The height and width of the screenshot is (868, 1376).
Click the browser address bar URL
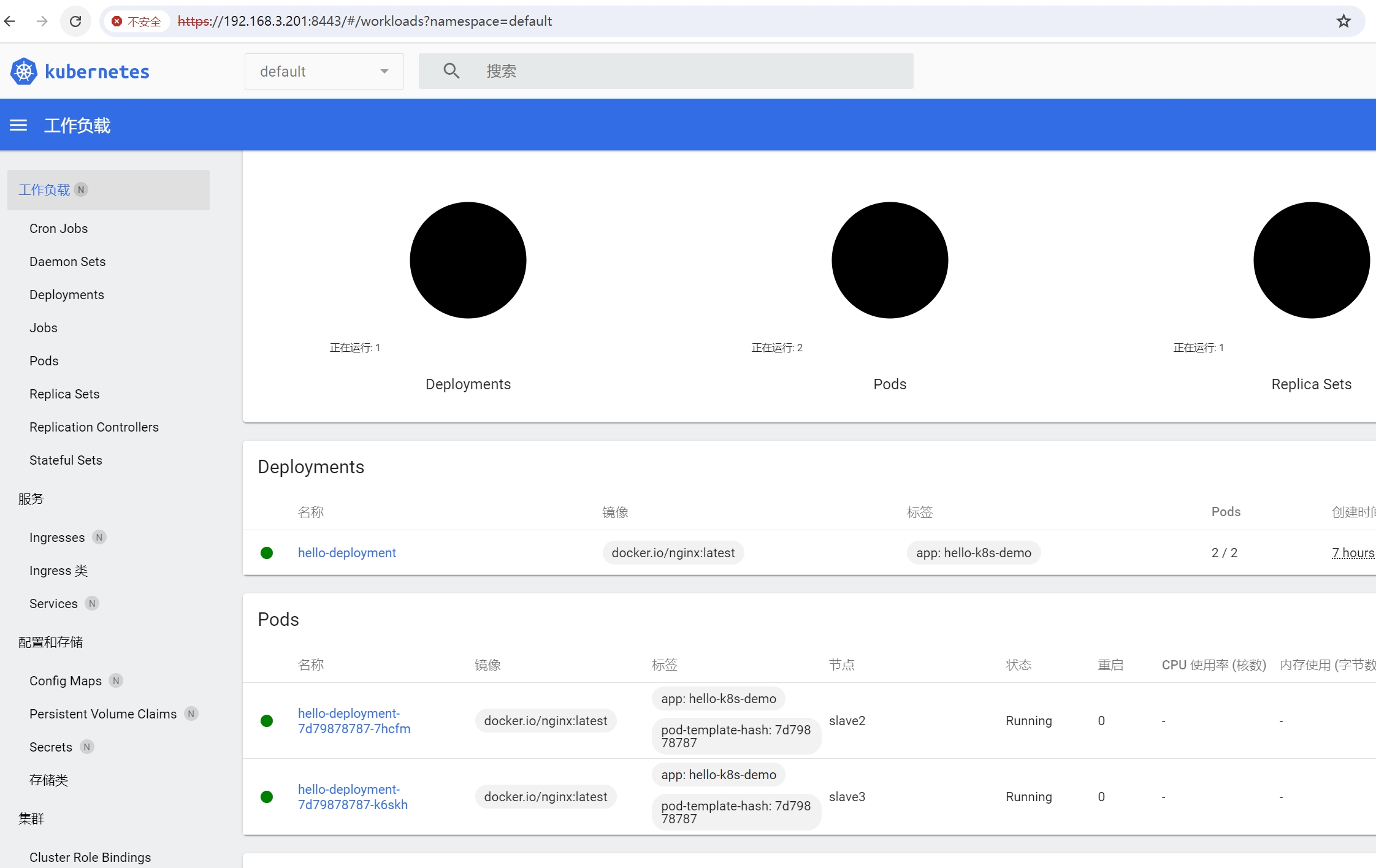click(364, 21)
